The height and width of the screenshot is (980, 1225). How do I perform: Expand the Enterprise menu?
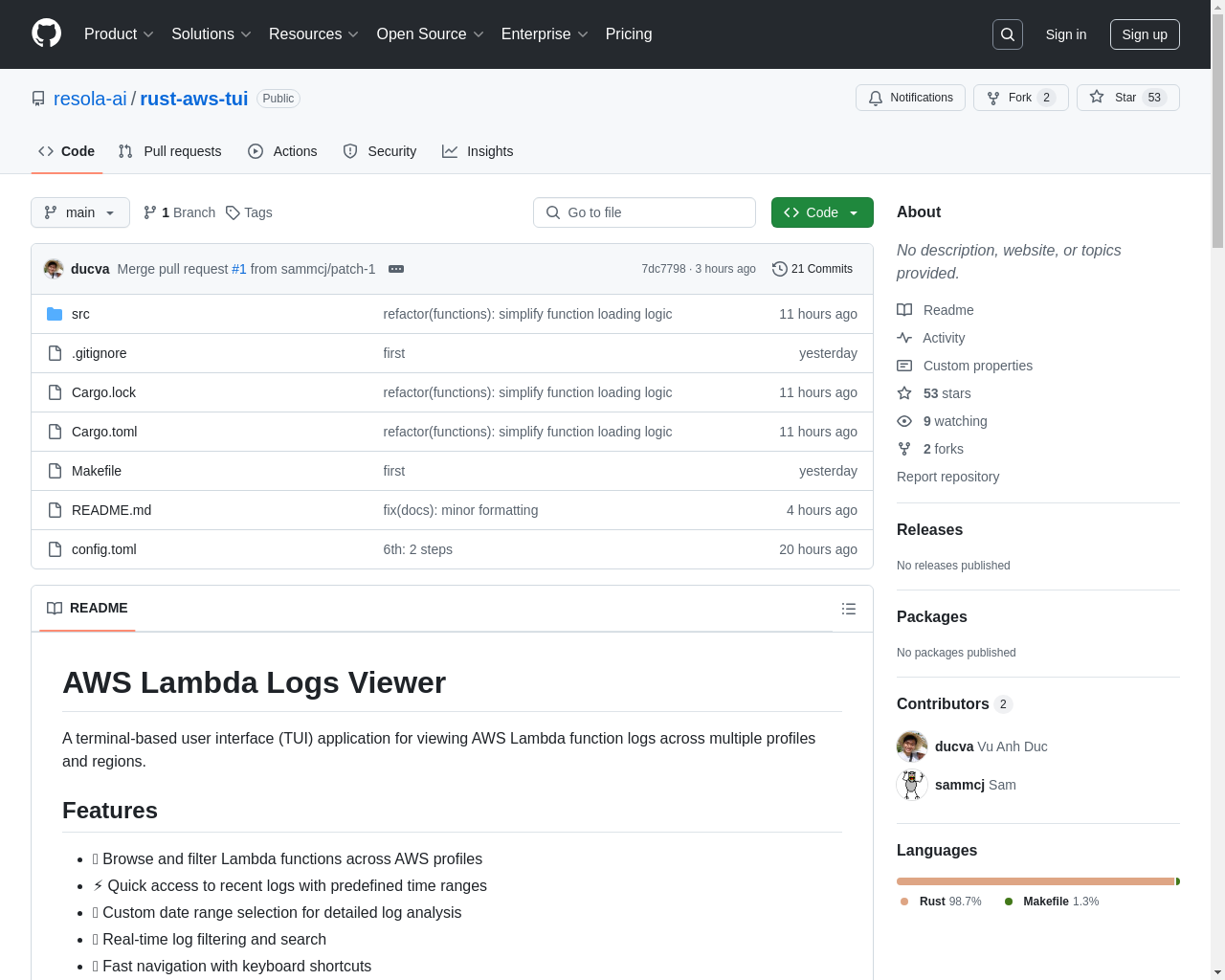point(545,34)
